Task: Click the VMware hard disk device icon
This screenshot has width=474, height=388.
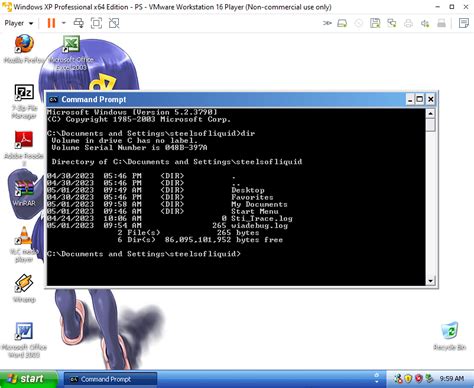Action: 342,23
